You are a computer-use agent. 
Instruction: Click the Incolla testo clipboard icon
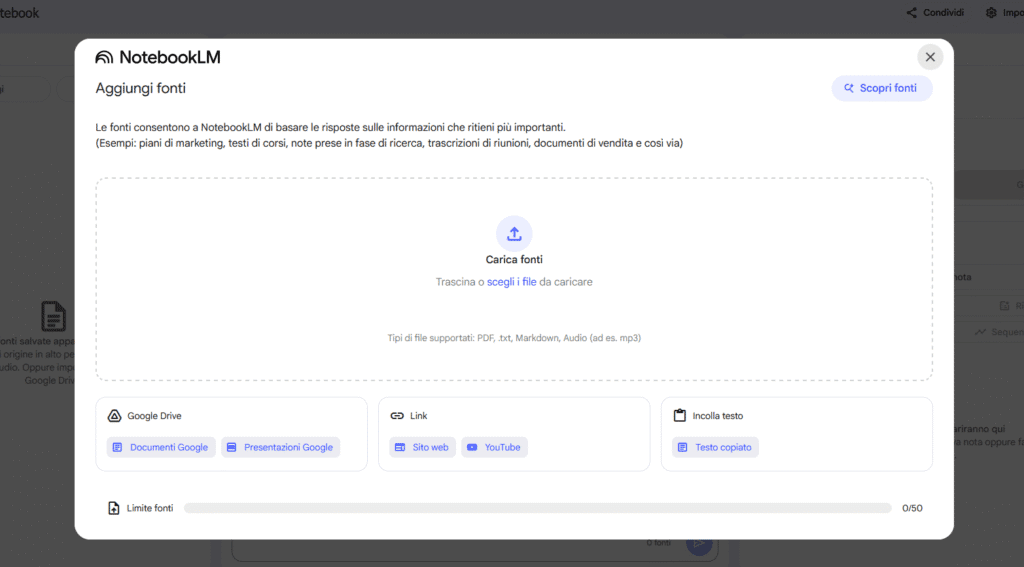680,415
